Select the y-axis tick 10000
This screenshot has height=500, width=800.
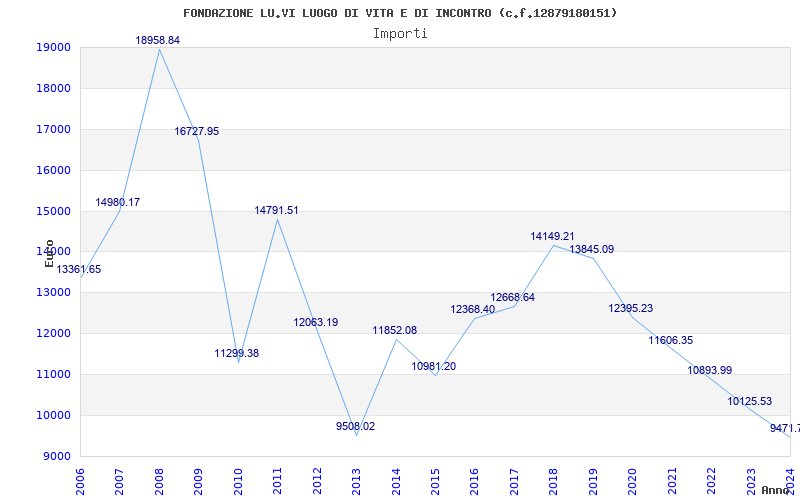(53, 415)
